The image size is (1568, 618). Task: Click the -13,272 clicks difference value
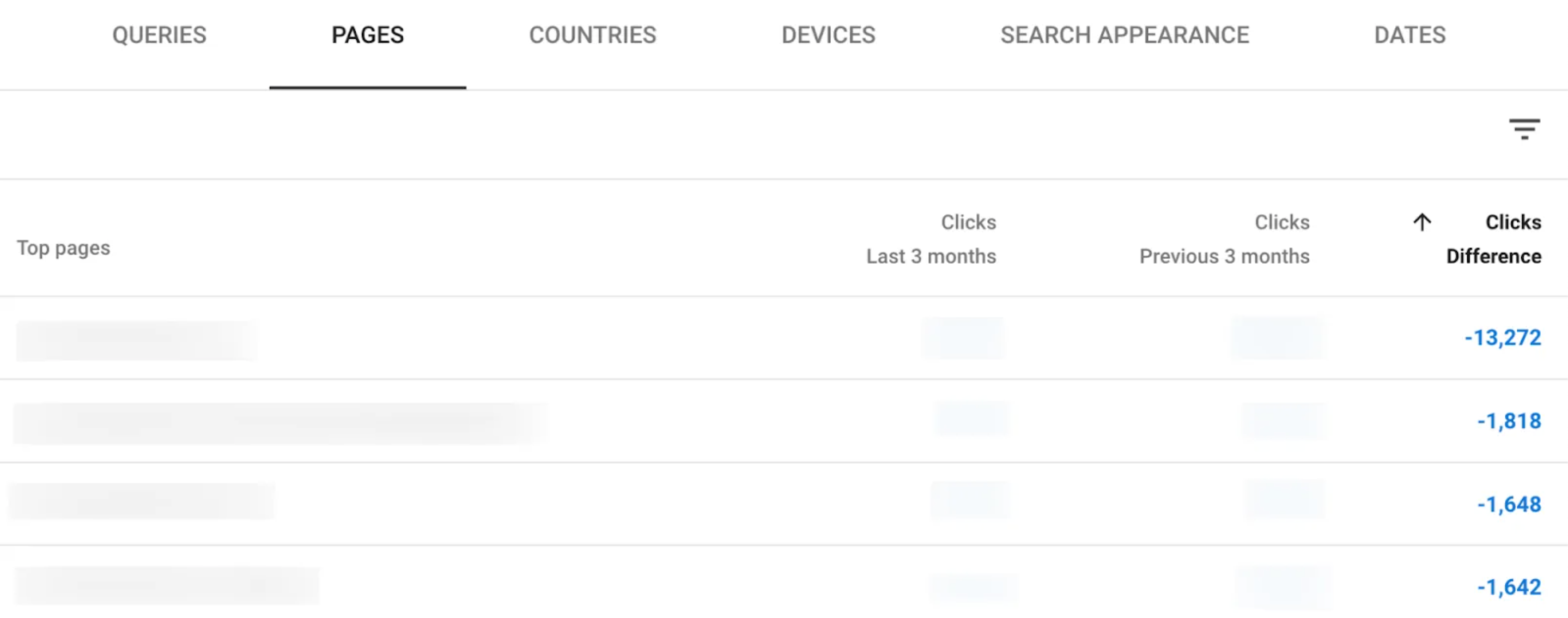[1502, 338]
